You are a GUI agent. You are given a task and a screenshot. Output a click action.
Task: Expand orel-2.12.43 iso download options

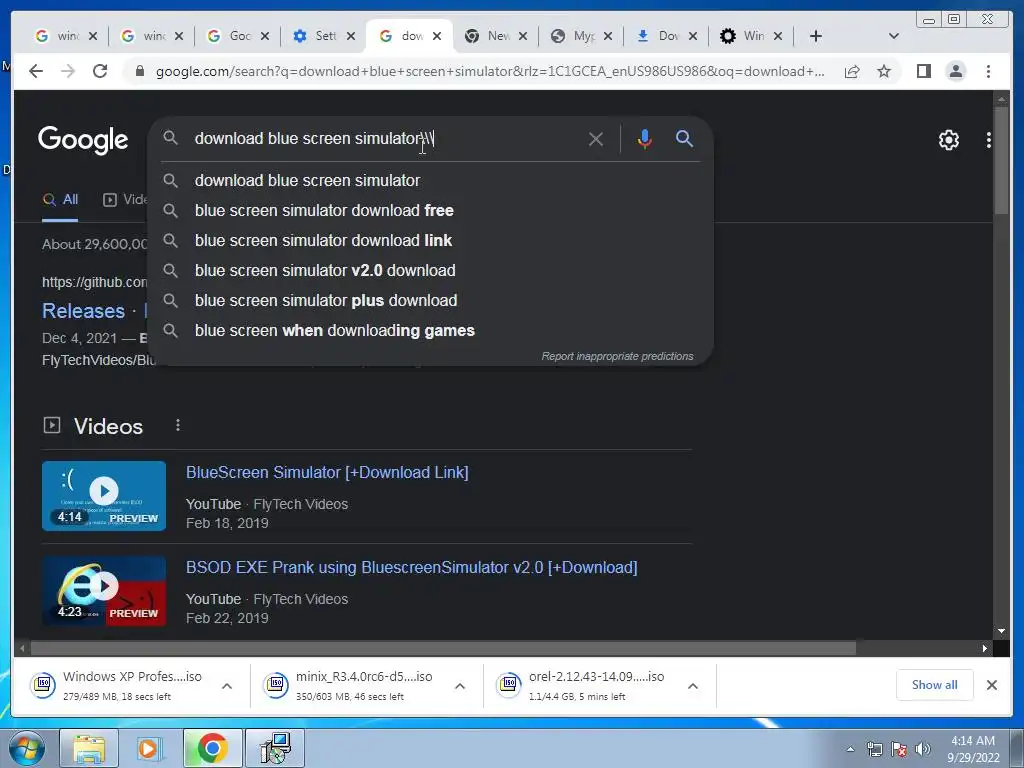pos(693,686)
